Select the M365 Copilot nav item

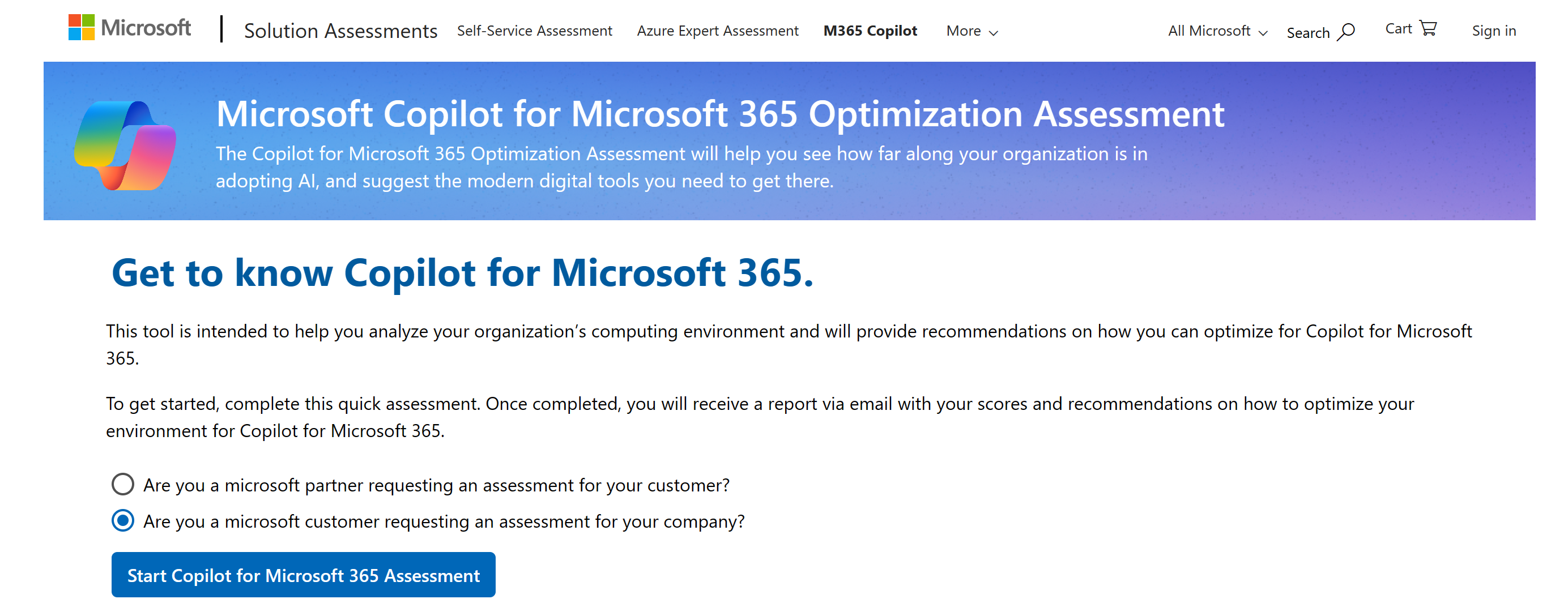tap(870, 31)
